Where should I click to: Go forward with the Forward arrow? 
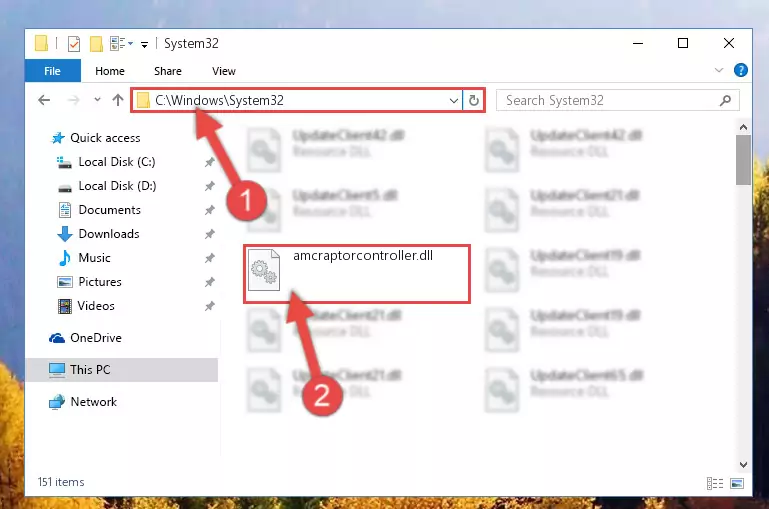pos(73,100)
